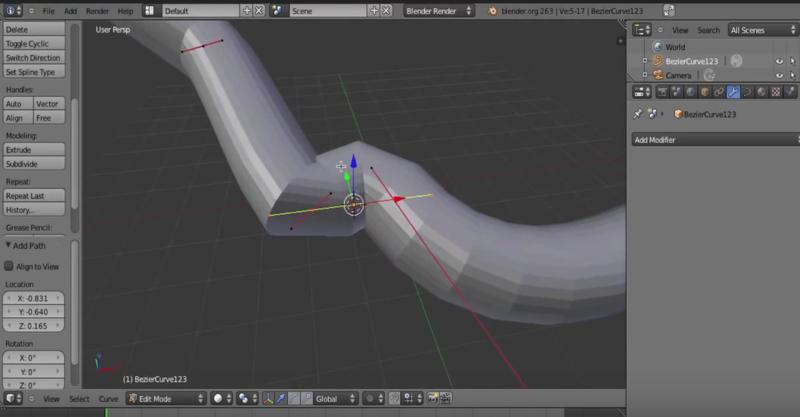
Task: Click the Location Y -0.640 field
Action: click(34, 312)
